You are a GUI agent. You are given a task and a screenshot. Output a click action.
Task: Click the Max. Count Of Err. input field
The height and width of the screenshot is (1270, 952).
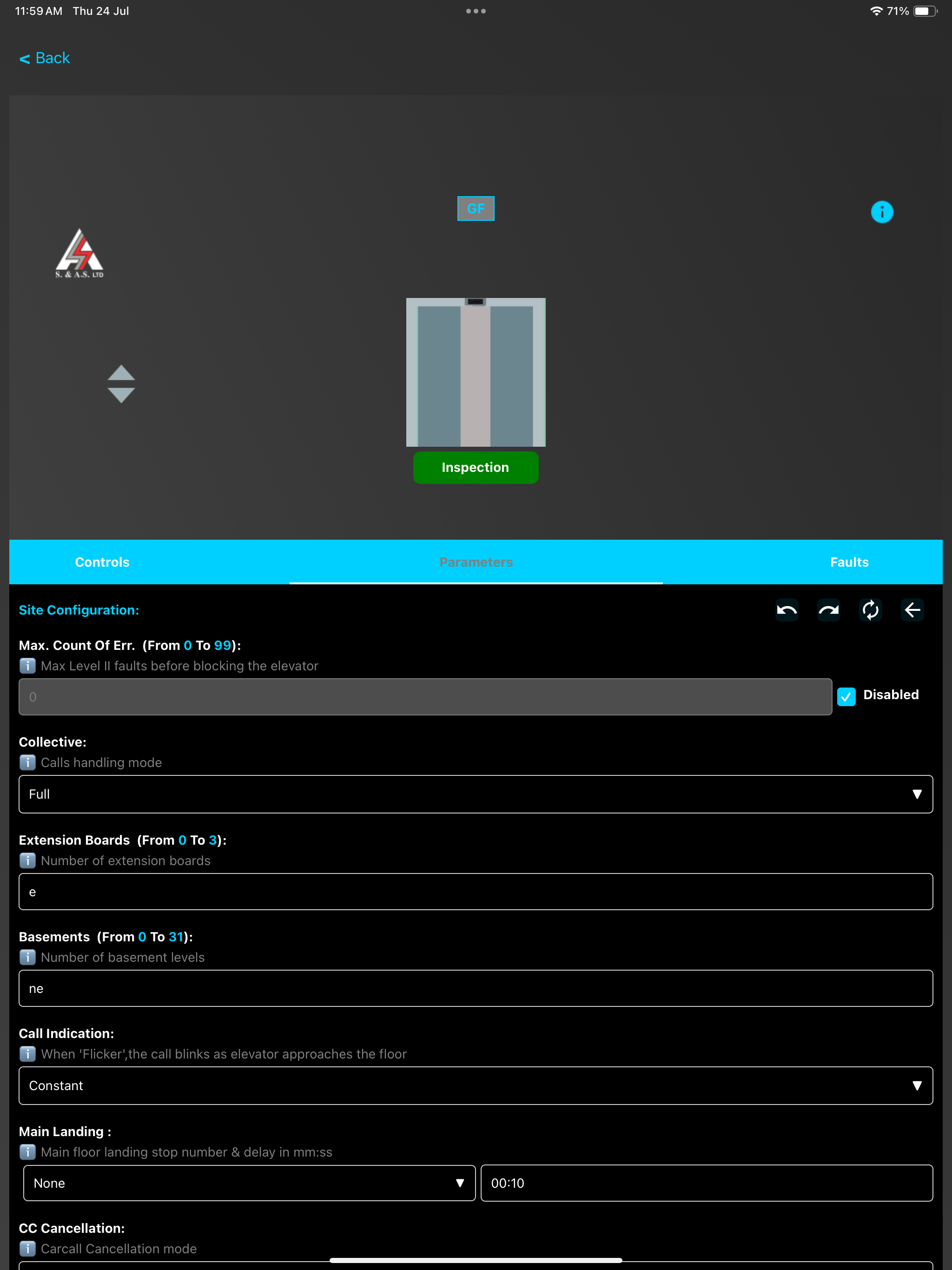[425, 697]
